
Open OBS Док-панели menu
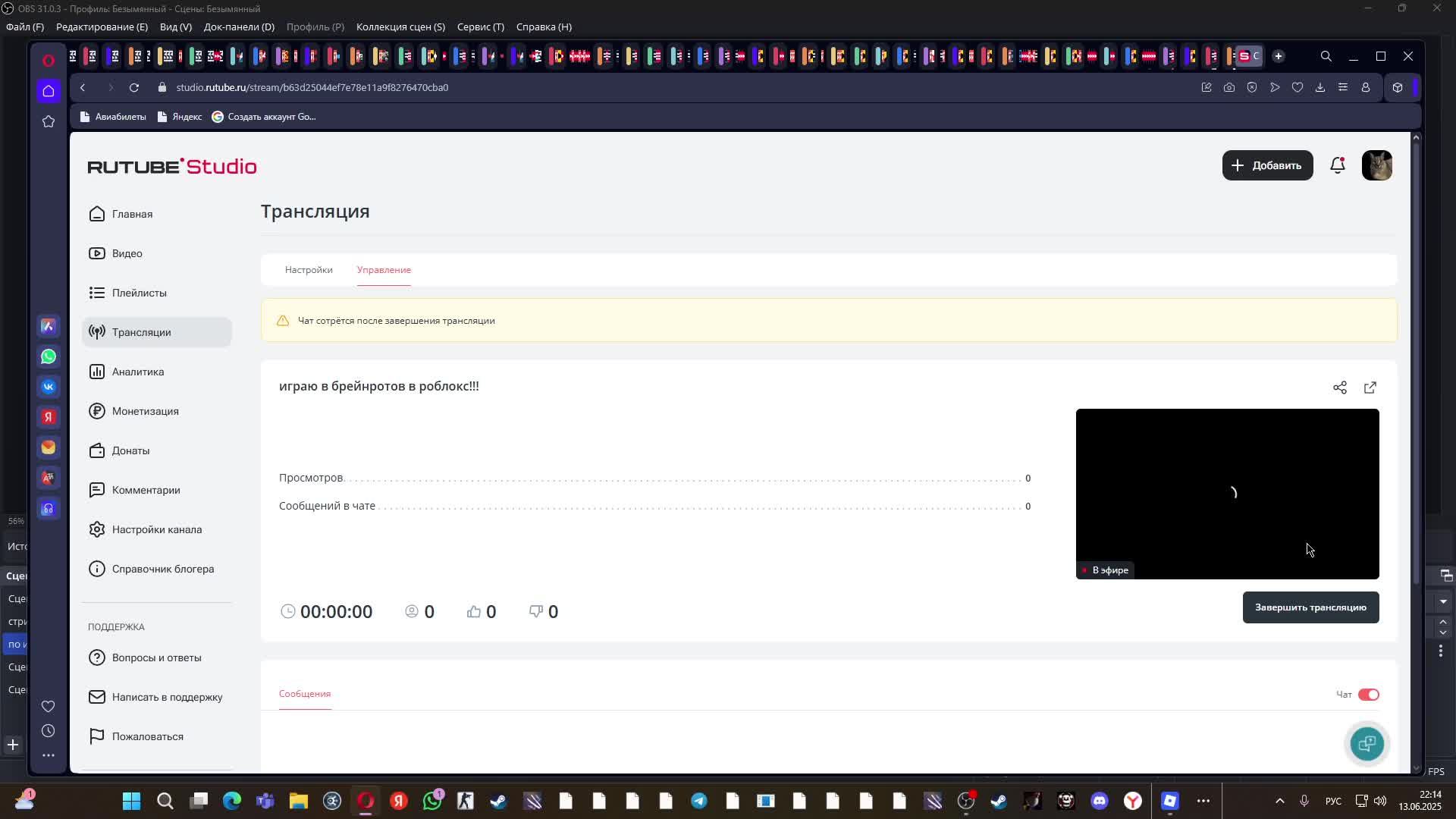tap(239, 27)
